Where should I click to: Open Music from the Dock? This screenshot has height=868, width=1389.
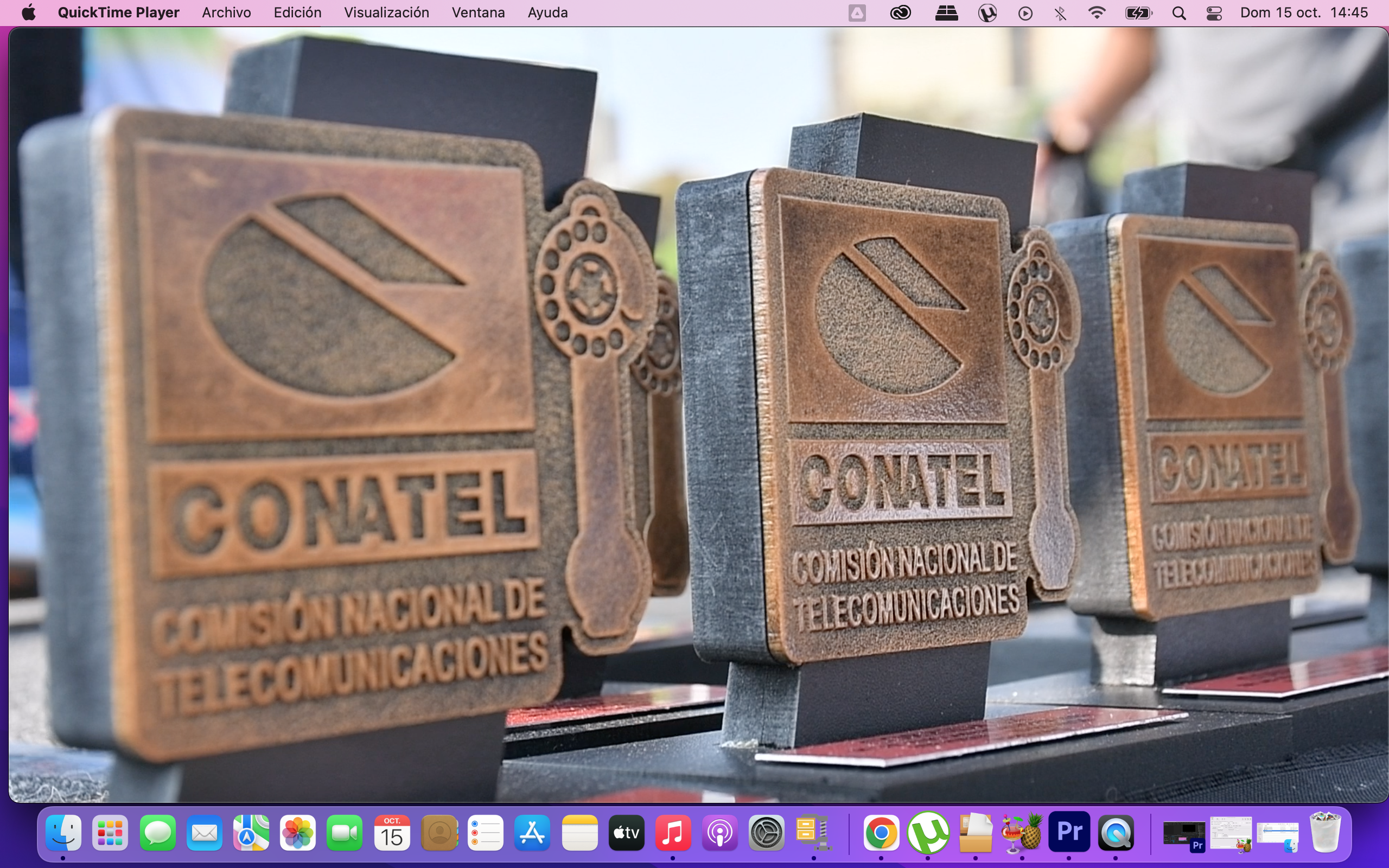coord(673,832)
